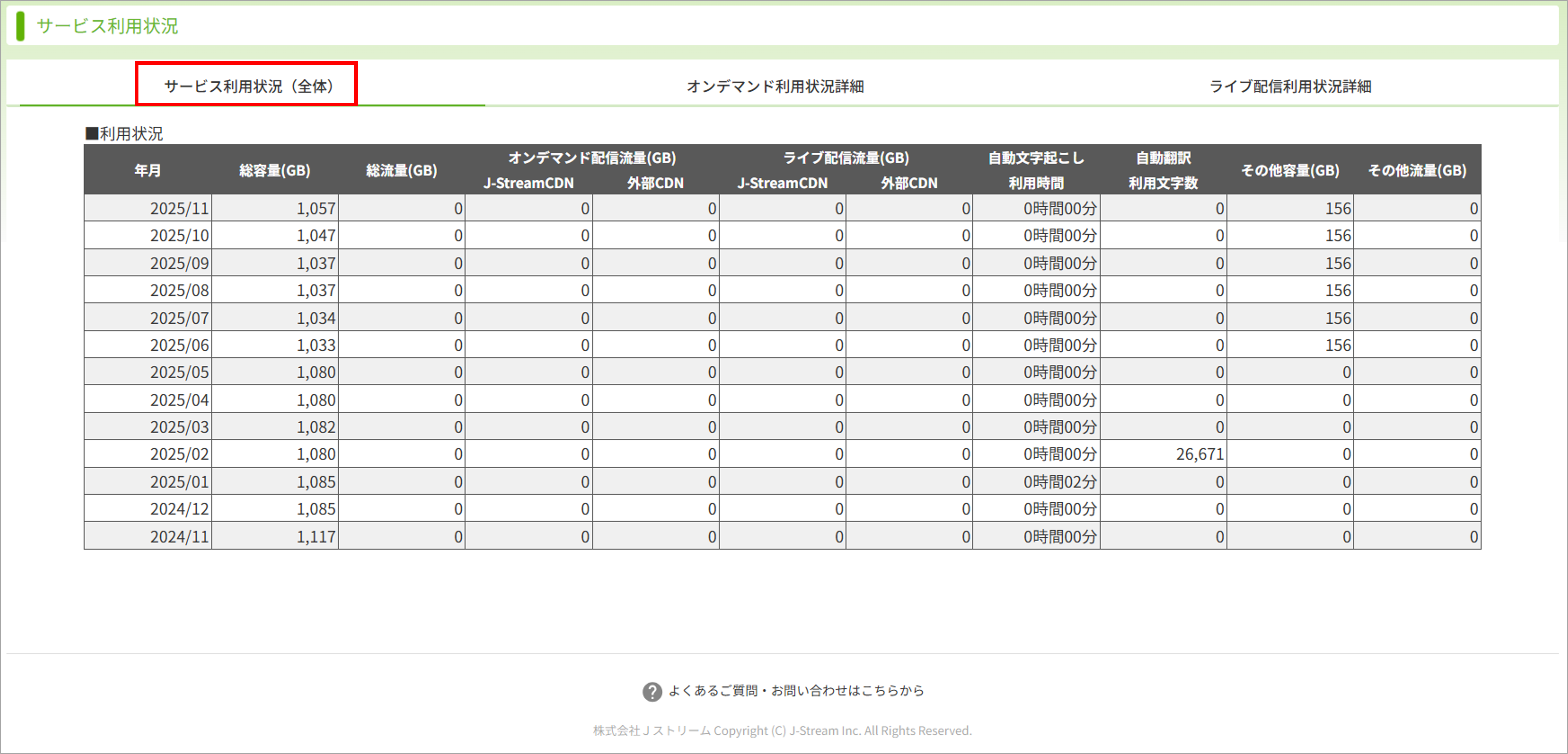Select the 2025/05 row date cell

(x=148, y=371)
